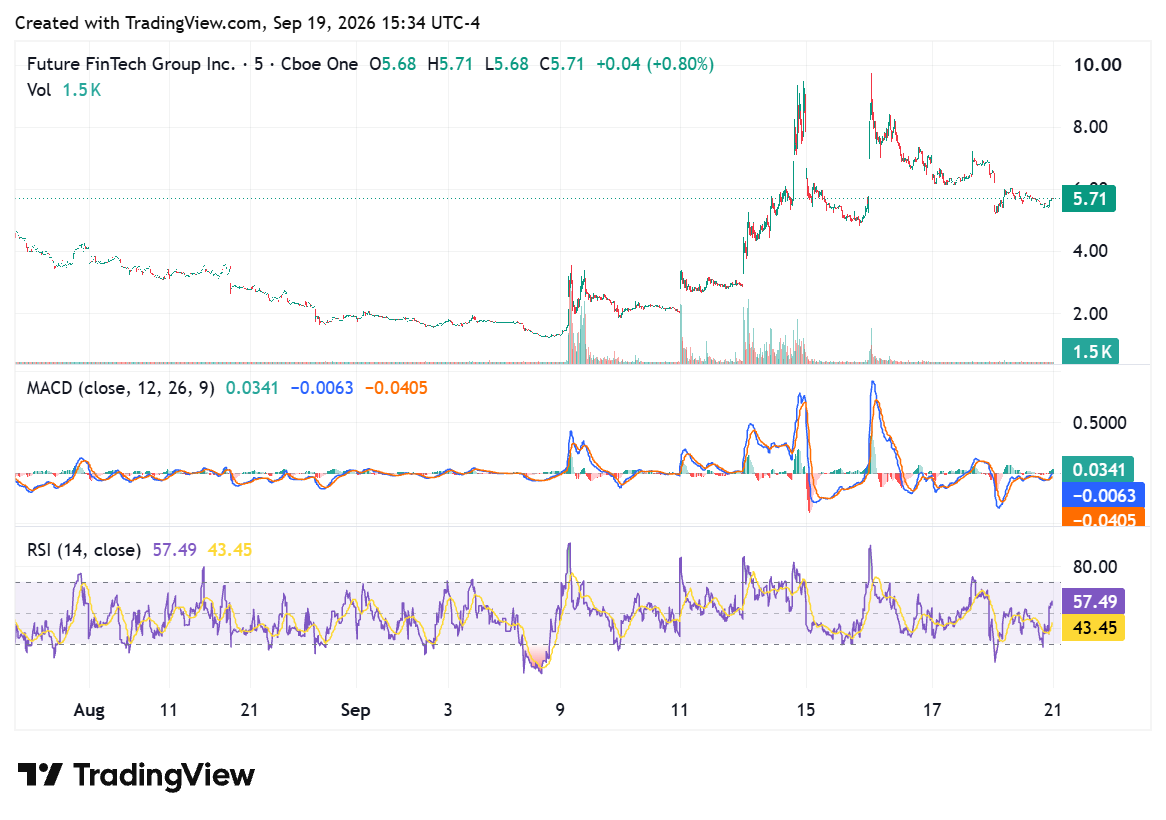The height and width of the screenshot is (820, 1166).
Task: Click the 1.5K volume axis label
Action: (x=1090, y=351)
